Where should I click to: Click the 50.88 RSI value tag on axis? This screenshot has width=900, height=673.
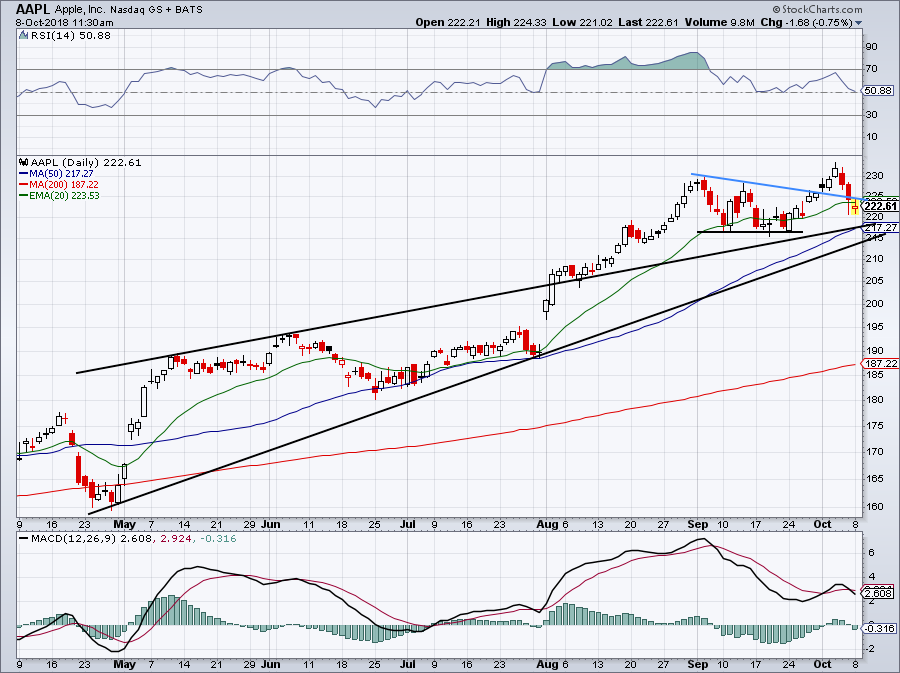pos(878,91)
